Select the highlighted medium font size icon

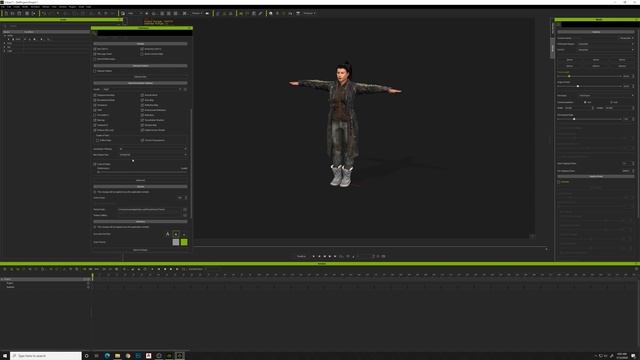(x=176, y=234)
